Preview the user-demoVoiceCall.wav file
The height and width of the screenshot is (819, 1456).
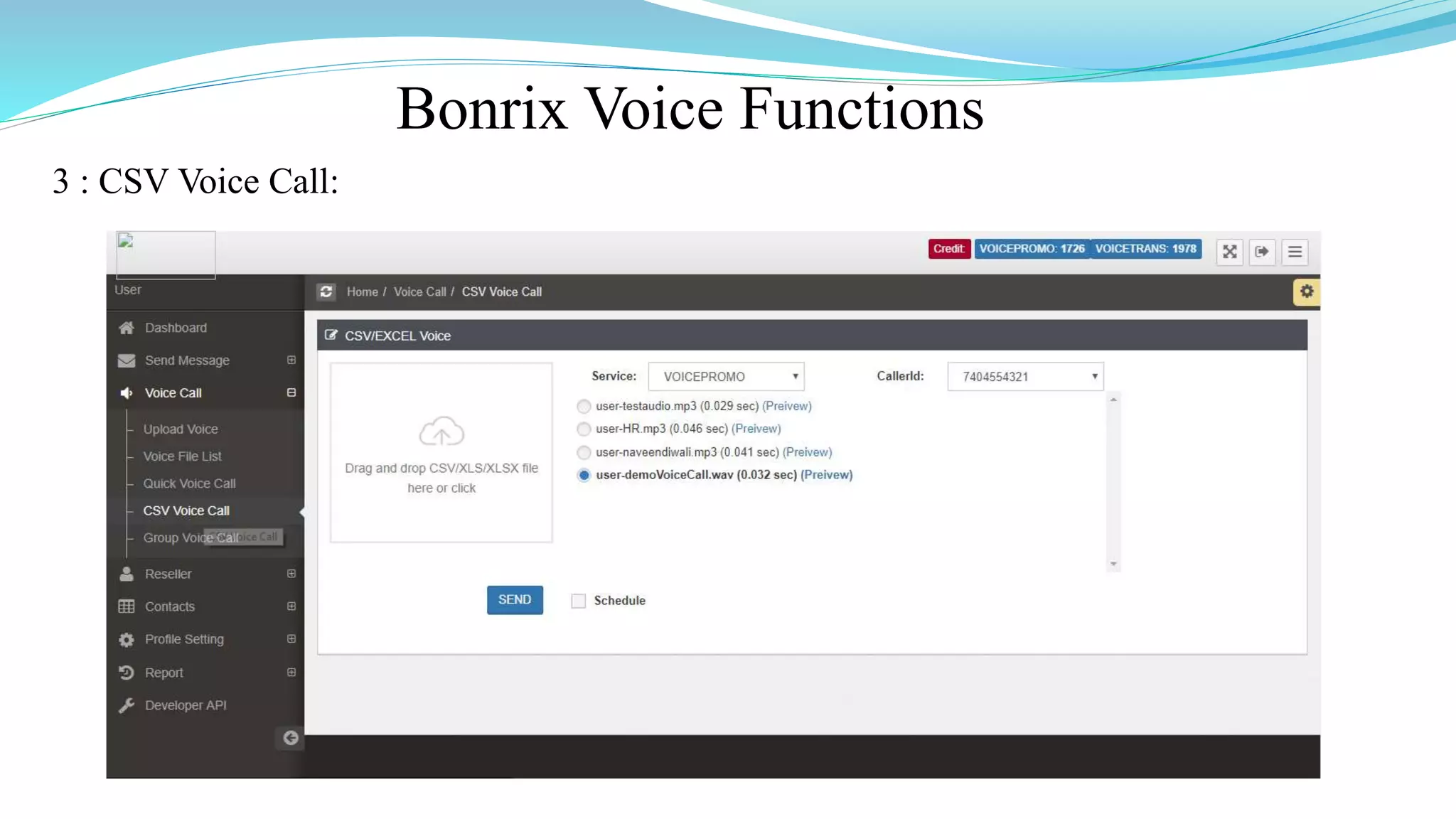coord(827,475)
